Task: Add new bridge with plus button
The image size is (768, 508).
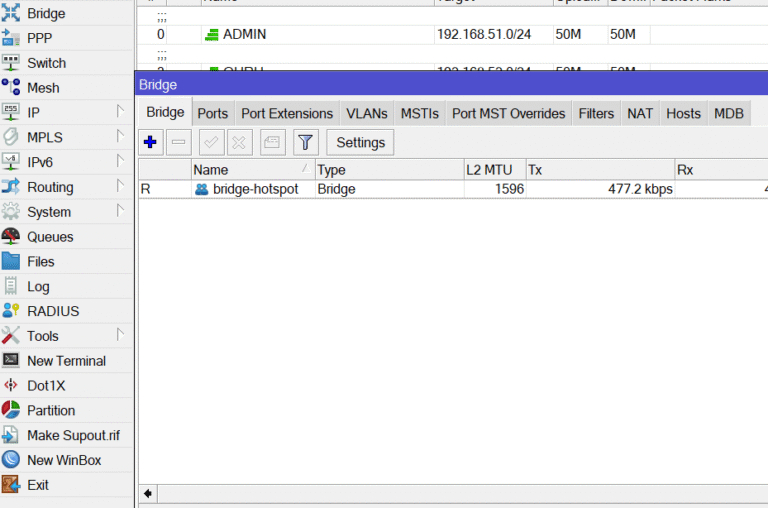Action: click(x=150, y=143)
